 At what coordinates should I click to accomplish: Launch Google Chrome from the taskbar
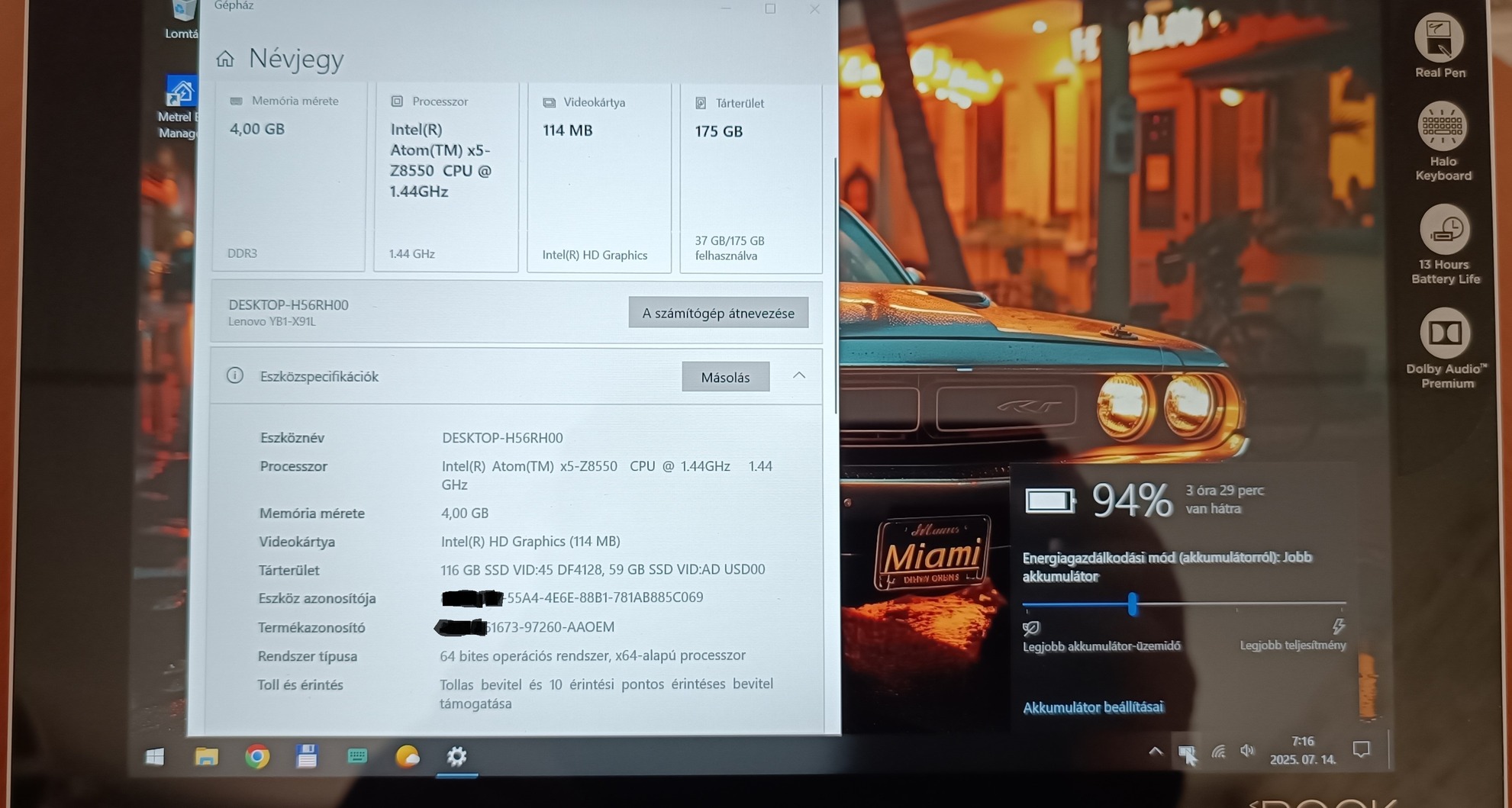click(257, 756)
